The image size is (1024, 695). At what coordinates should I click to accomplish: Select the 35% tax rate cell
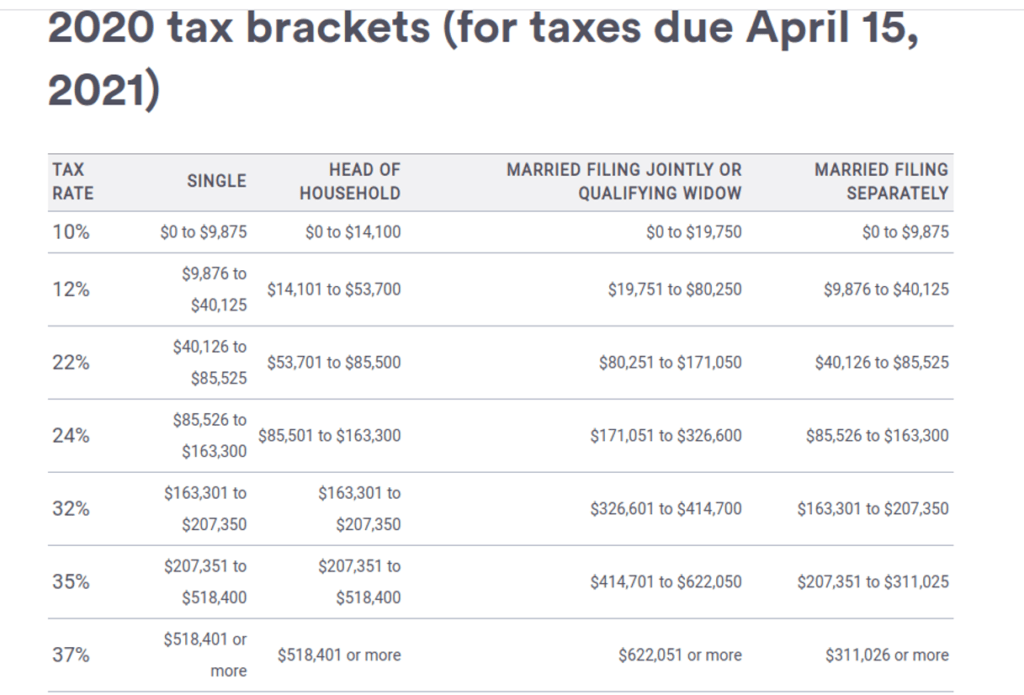70,582
